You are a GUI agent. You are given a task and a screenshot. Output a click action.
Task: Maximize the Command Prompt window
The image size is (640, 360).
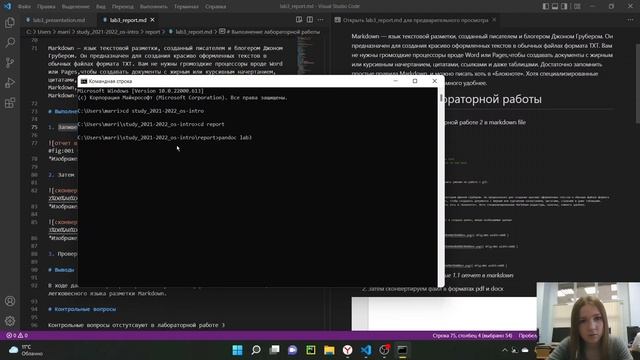pos(415,81)
